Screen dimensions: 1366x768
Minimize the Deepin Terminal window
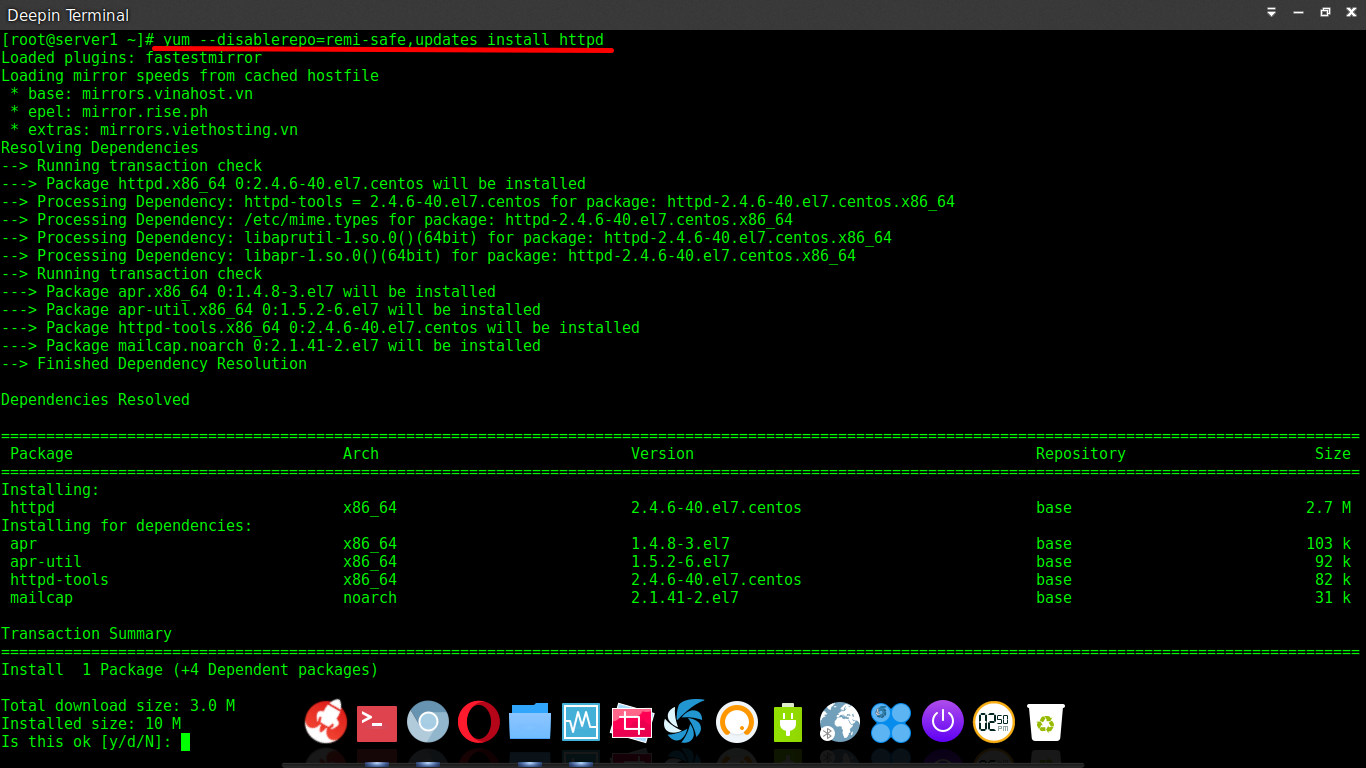(x=1299, y=13)
